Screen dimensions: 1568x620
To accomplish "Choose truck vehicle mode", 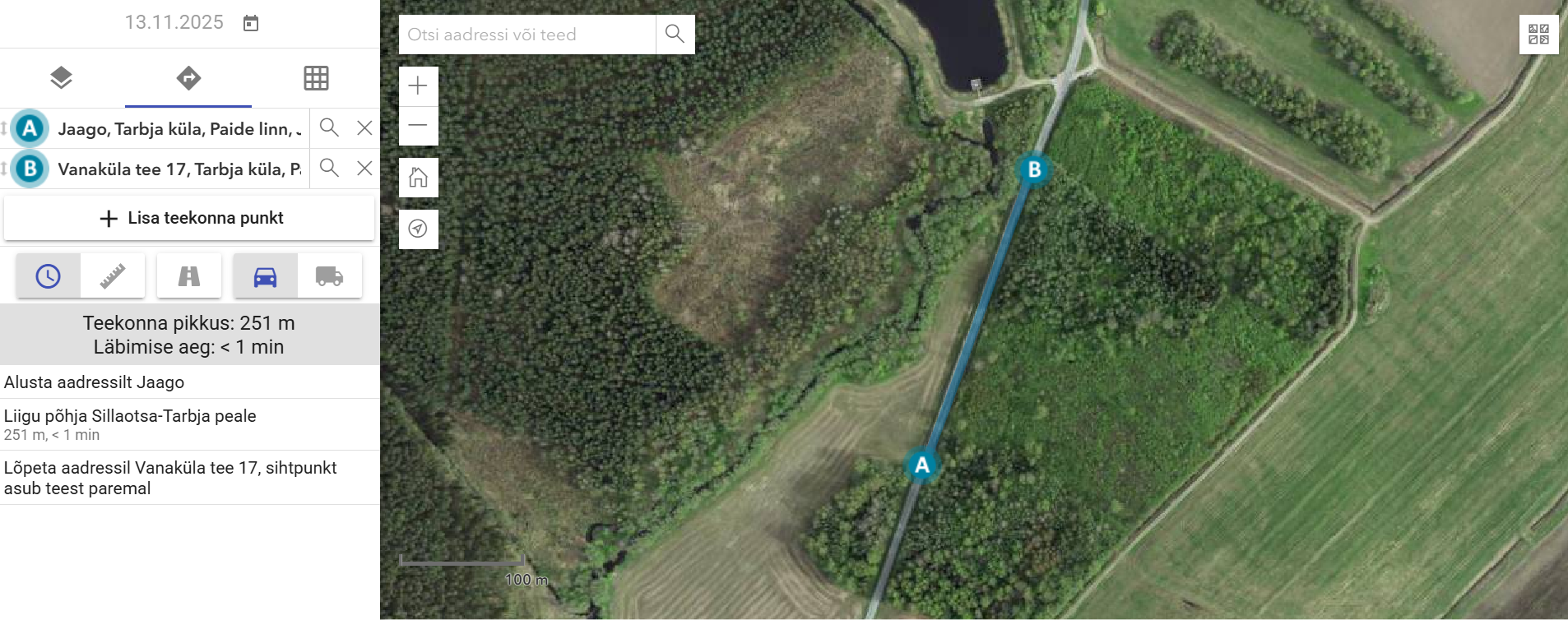I will click(329, 276).
